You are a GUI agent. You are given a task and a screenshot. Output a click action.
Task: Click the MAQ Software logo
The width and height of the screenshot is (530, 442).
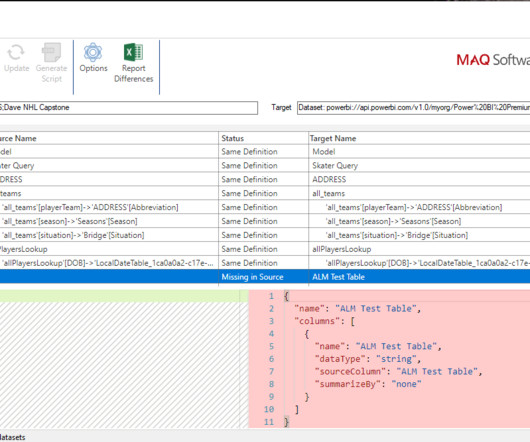point(493,60)
